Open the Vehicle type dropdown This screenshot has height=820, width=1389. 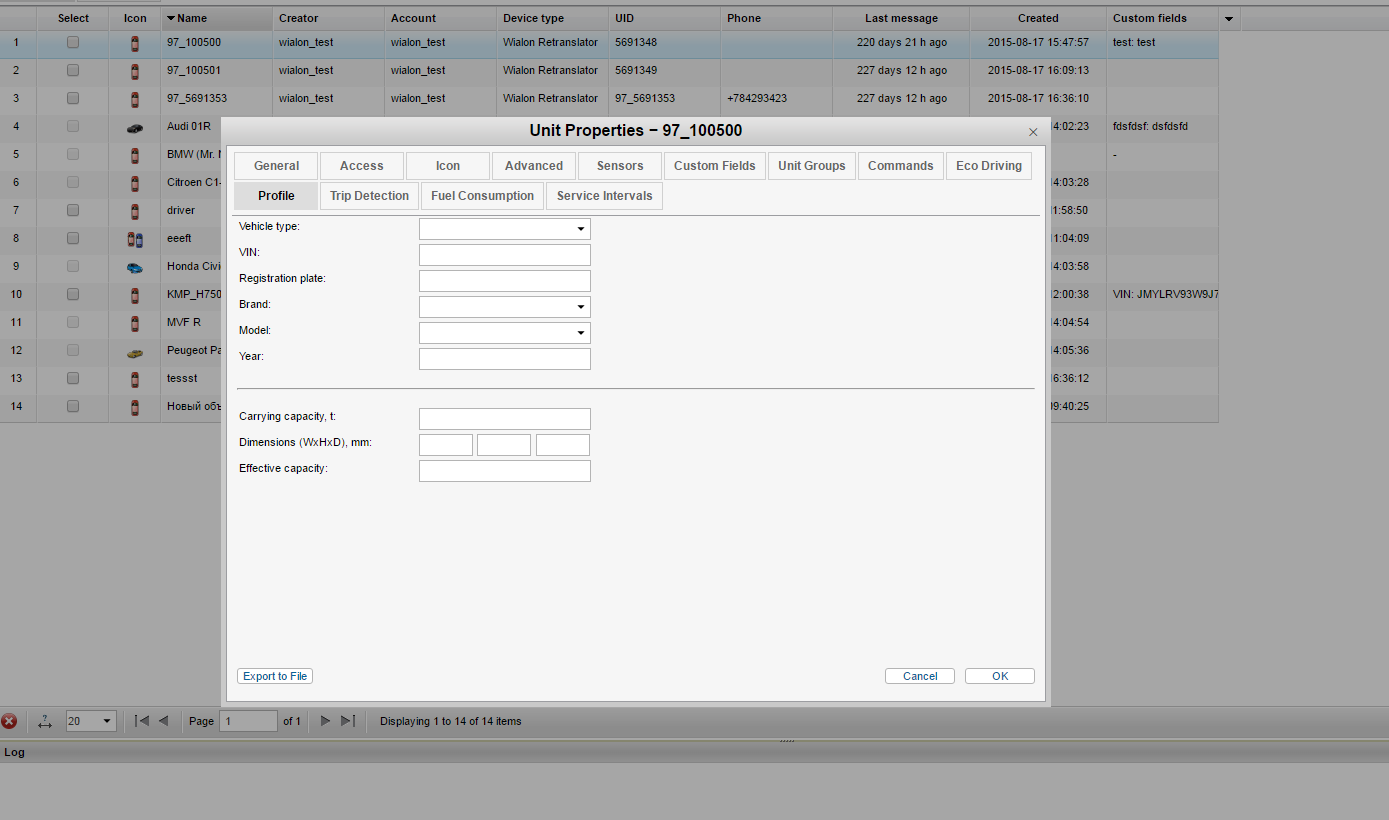(505, 229)
